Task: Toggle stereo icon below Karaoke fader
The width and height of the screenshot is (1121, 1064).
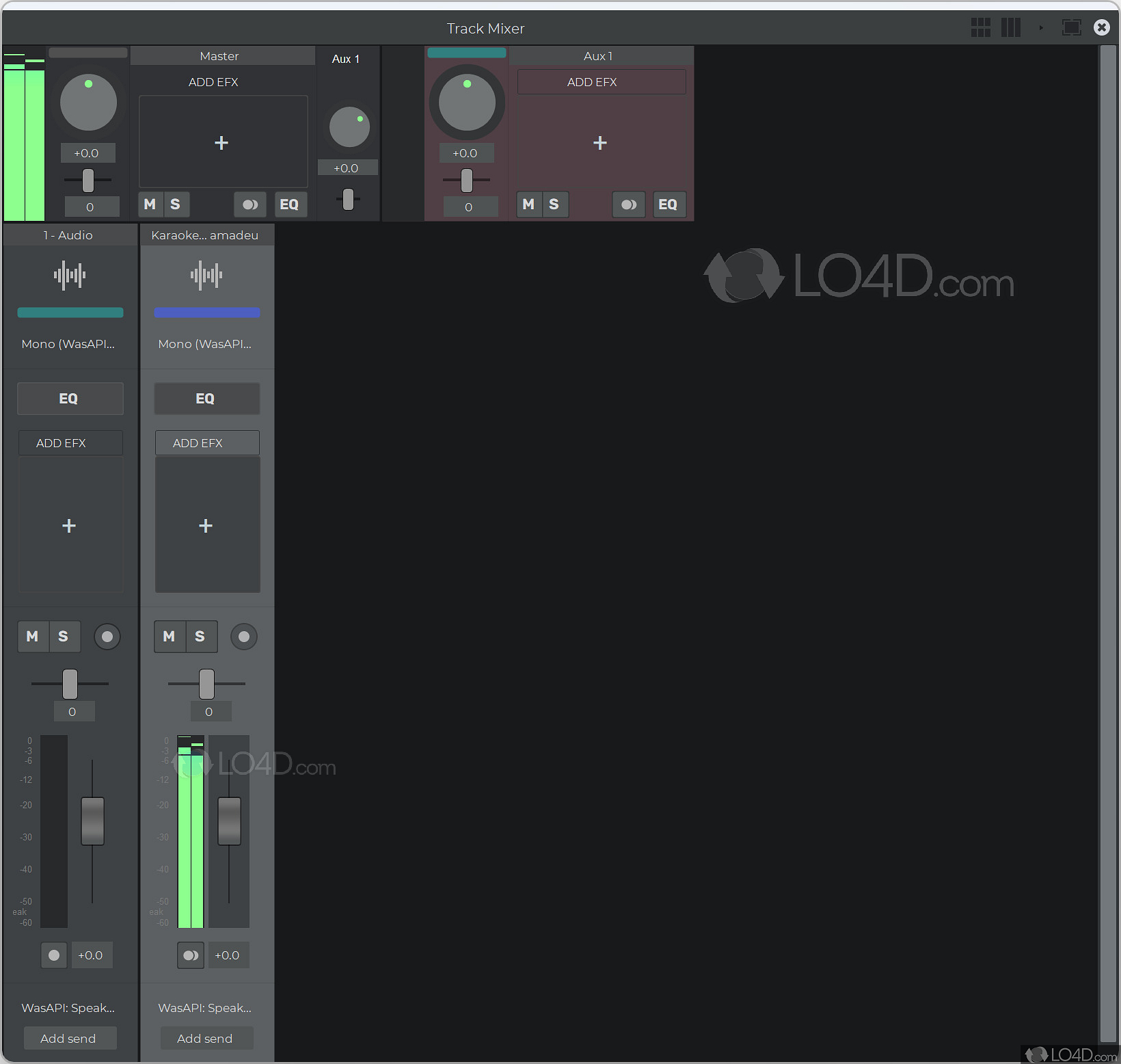Action: click(191, 955)
